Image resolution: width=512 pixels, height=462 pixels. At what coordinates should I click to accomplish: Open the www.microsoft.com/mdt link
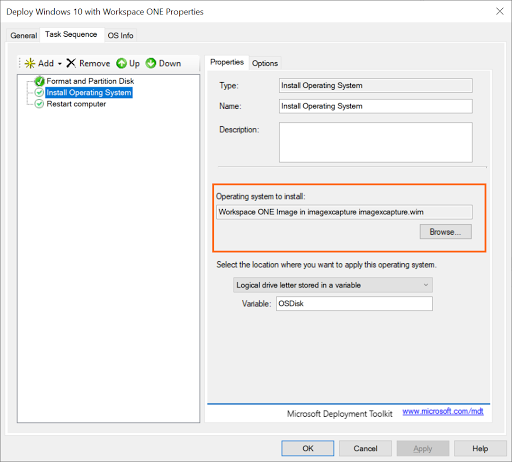(443, 411)
